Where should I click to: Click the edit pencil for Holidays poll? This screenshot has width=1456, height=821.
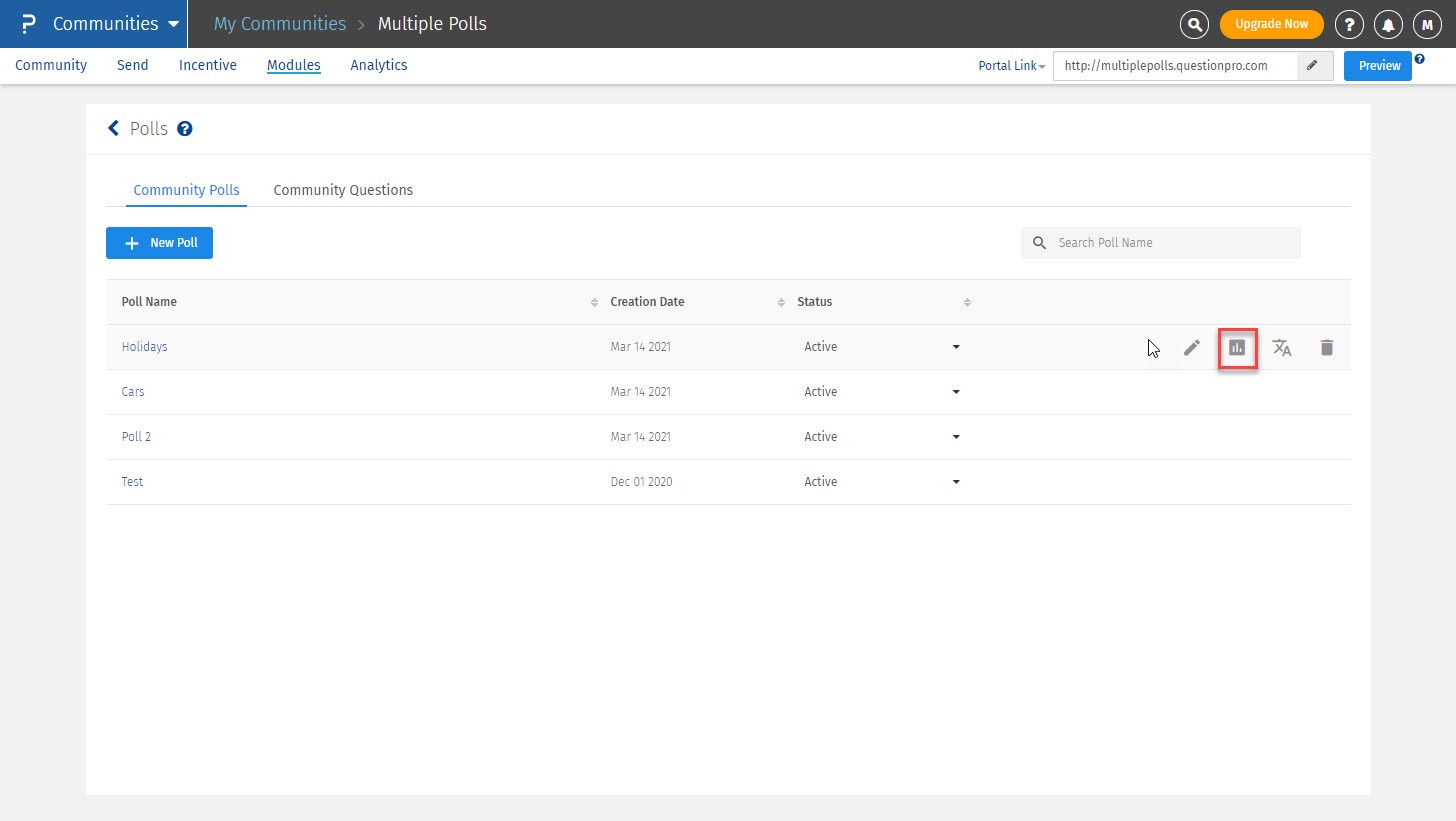pyautogui.click(x=1191, y=348)
